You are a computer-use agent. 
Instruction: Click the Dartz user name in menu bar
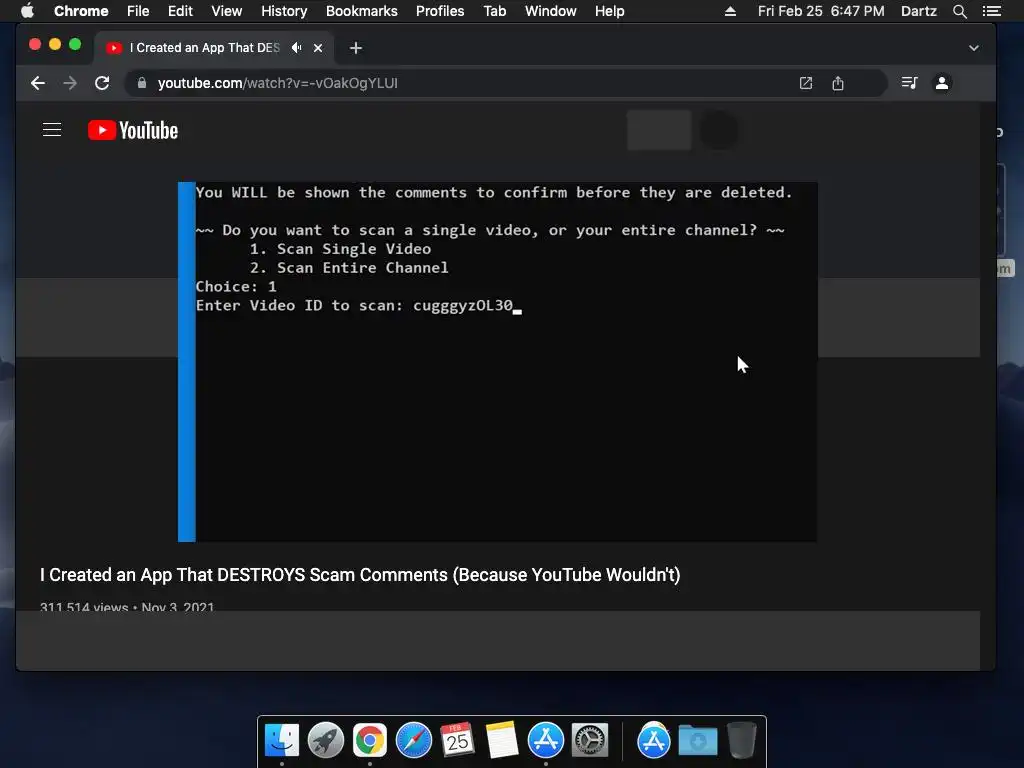pyautogui.click(x=918, y=11)
